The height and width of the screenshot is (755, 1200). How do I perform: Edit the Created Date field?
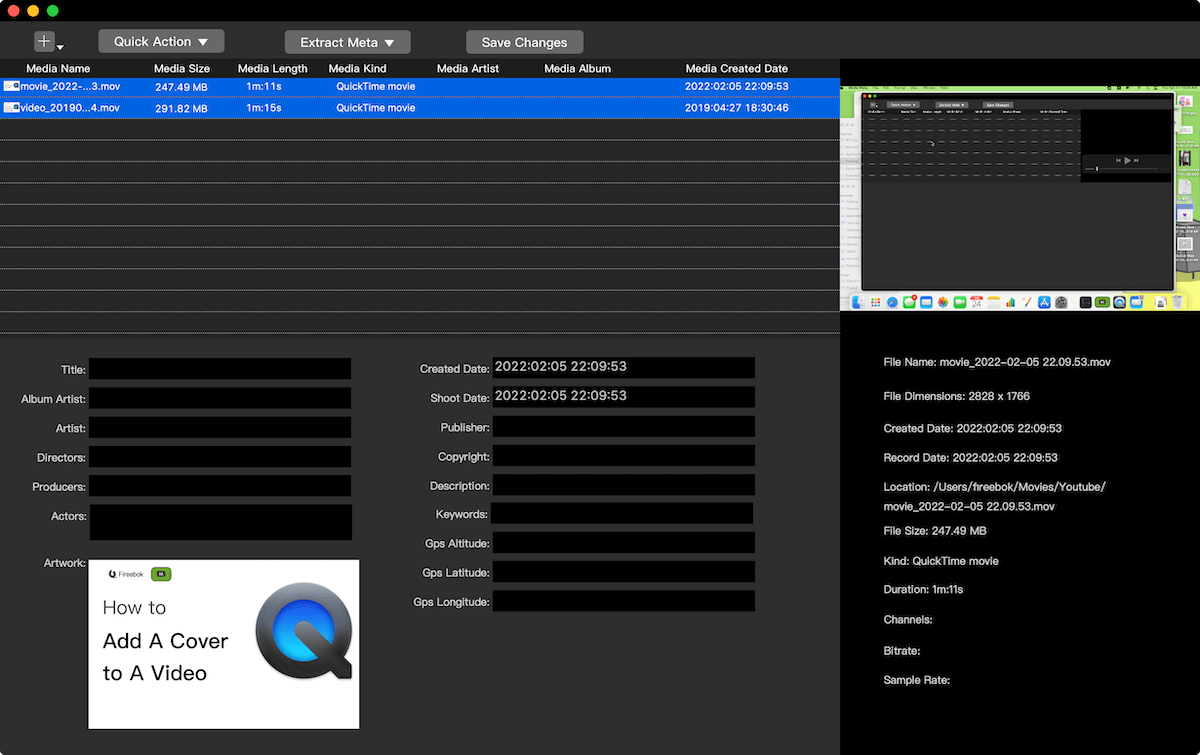624,368
